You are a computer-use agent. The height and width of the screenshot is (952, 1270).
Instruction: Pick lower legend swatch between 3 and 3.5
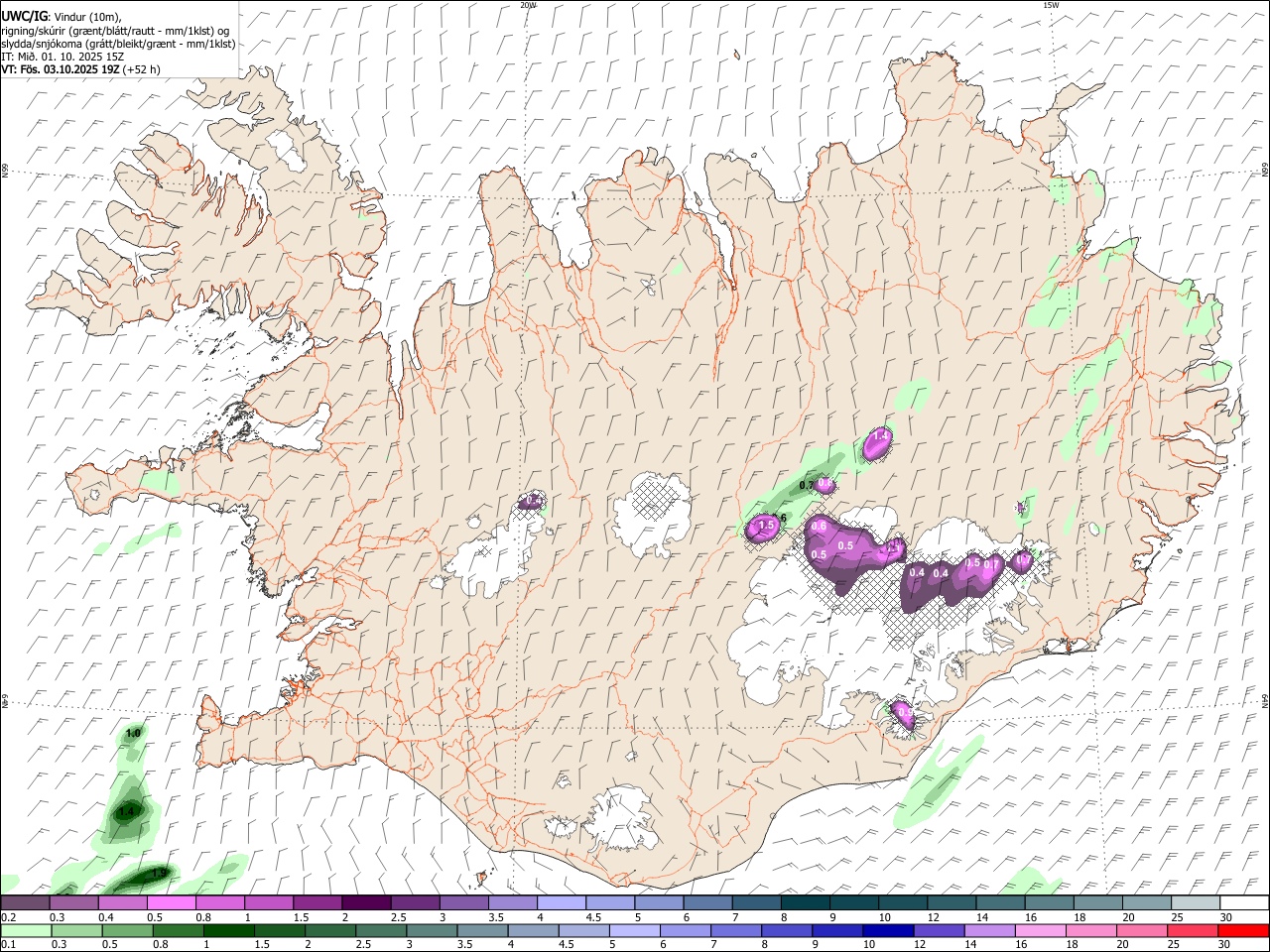point(432,931)
